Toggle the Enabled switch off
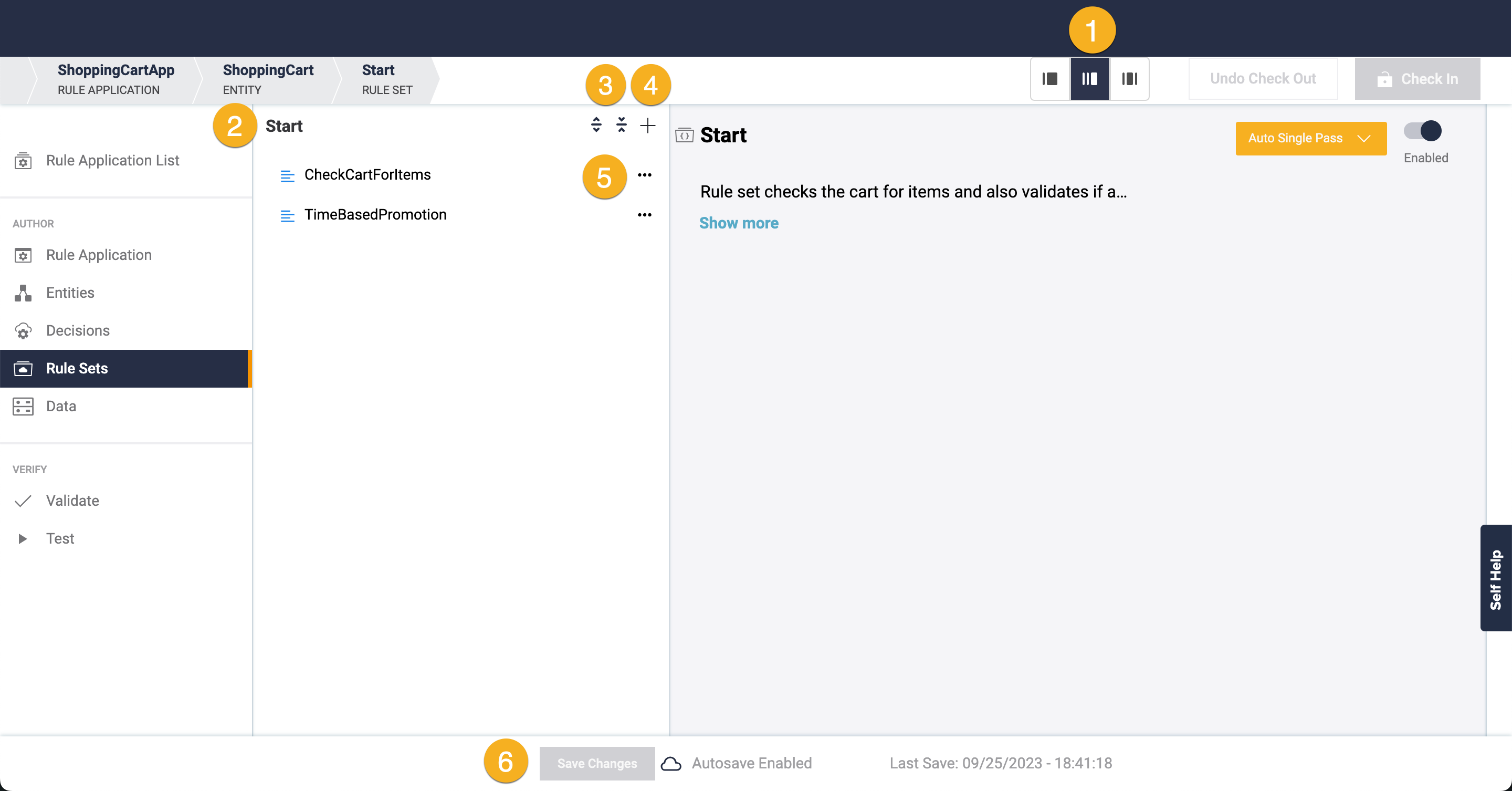1512x791 pixels. point(1423,131)
